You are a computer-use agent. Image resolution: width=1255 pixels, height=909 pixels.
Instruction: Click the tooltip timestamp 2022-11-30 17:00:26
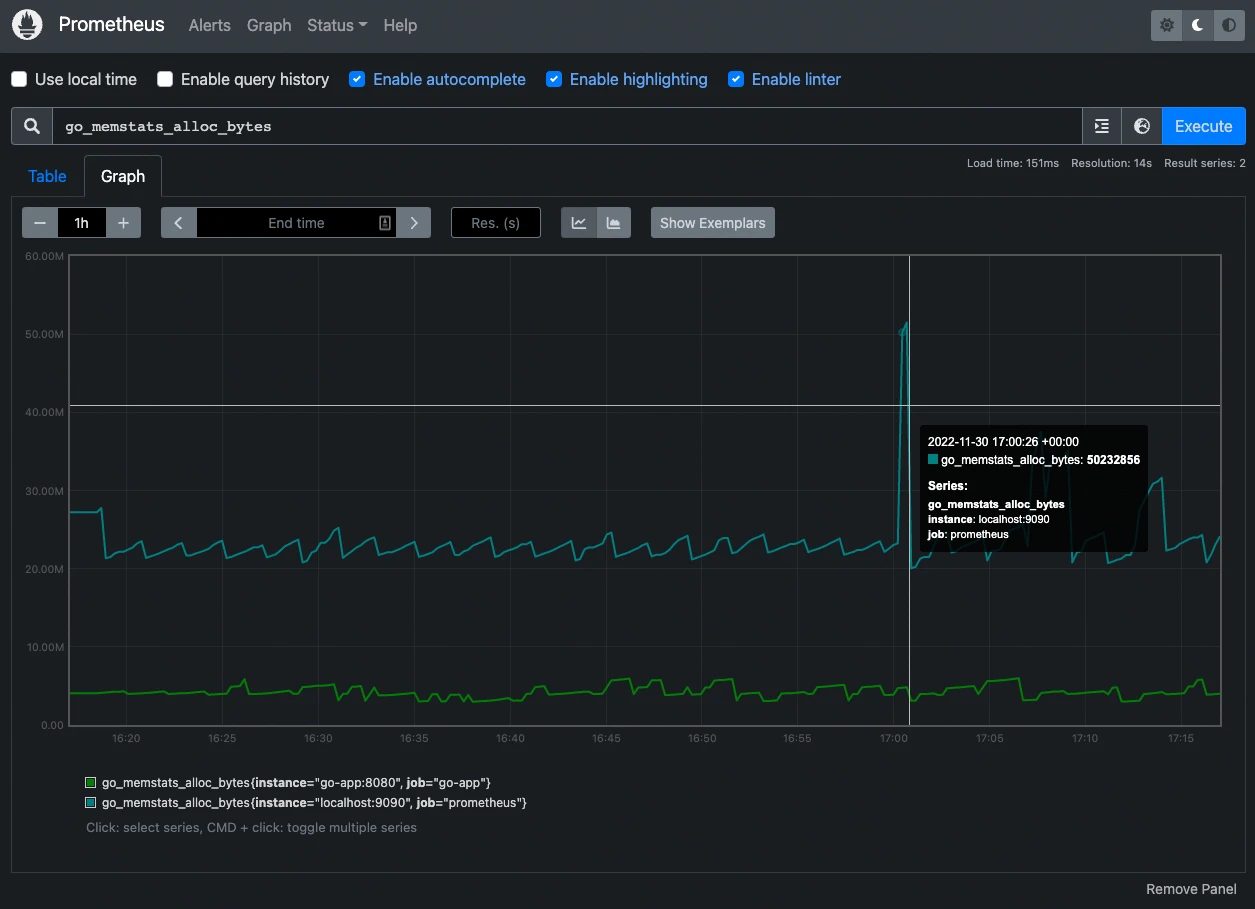click(x=1003, y=441)
